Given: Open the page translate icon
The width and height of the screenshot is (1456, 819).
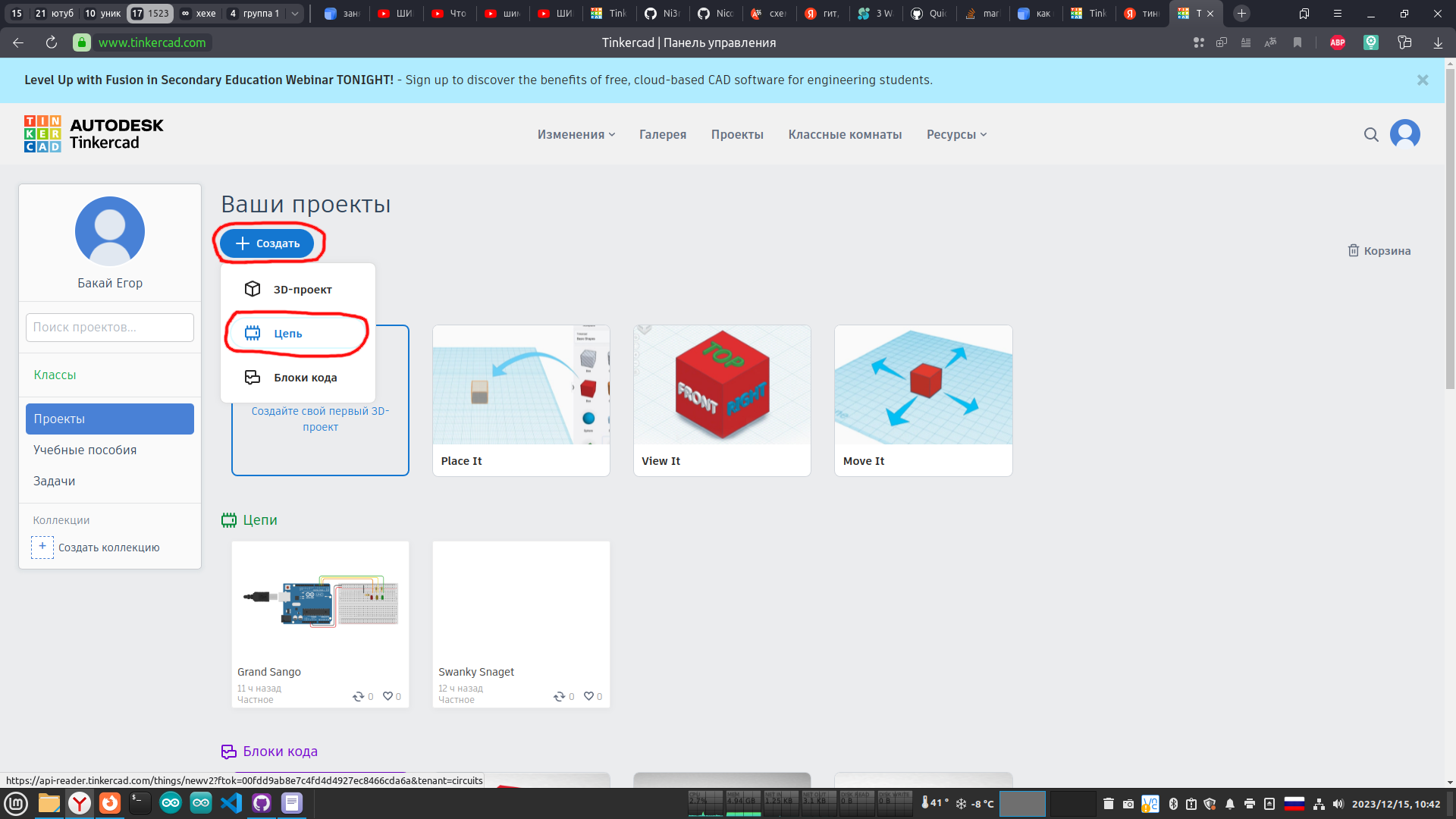Looking at the screenshot, I should 1271,42.
